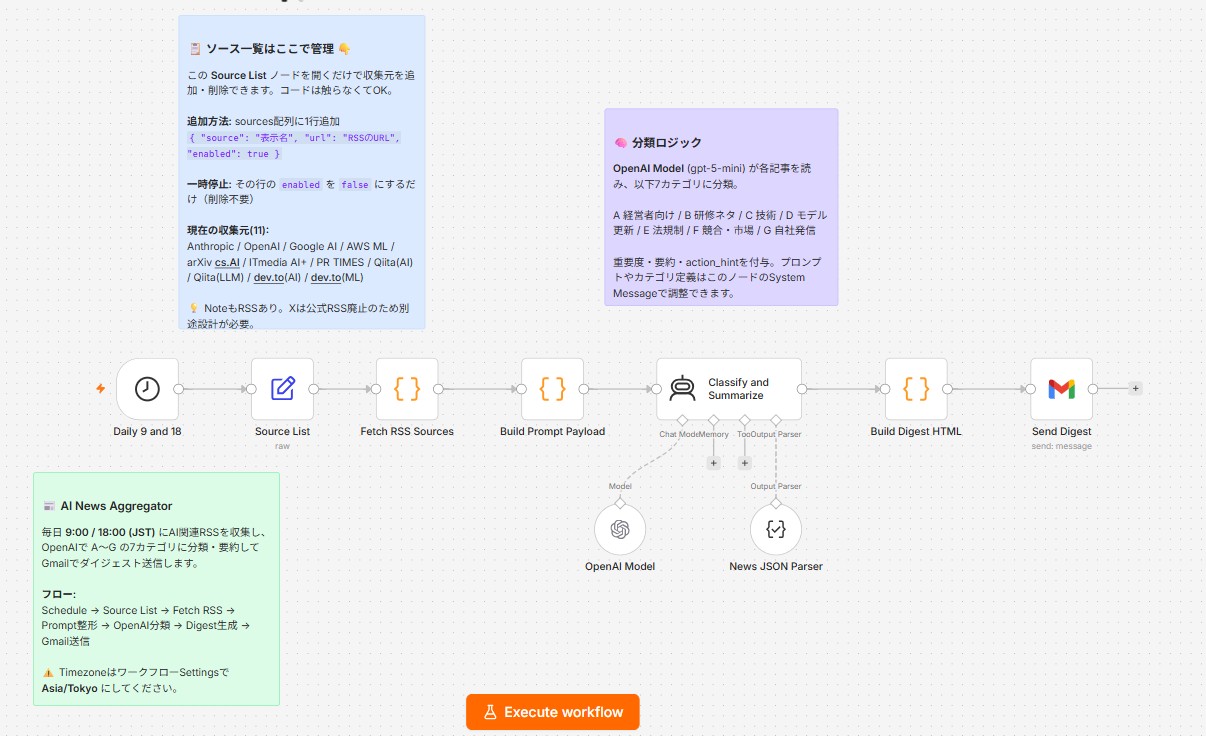Add a Tool sub-node with the plus button
Image resolution: width=1206 pixels, height=736 pixels.
(x=745, y=463)
